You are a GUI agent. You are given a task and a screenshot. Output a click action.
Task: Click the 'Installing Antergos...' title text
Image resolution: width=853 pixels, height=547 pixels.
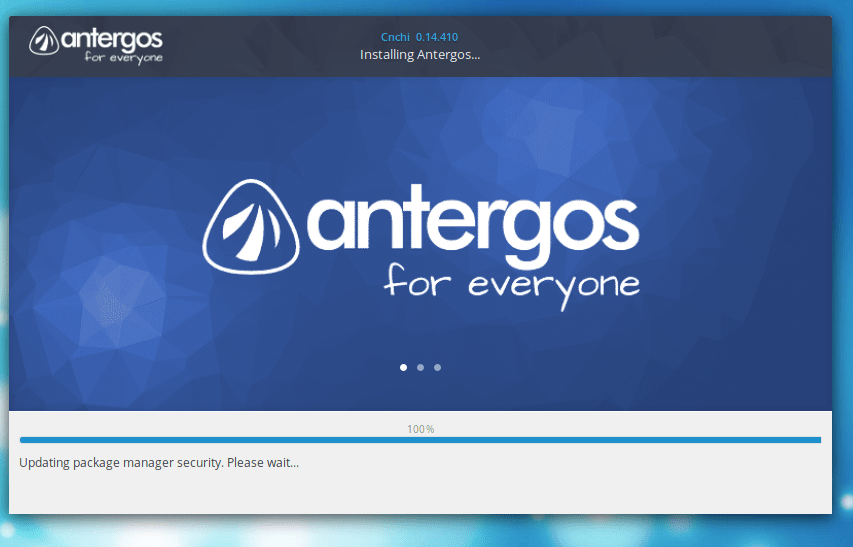pos(420,54)
